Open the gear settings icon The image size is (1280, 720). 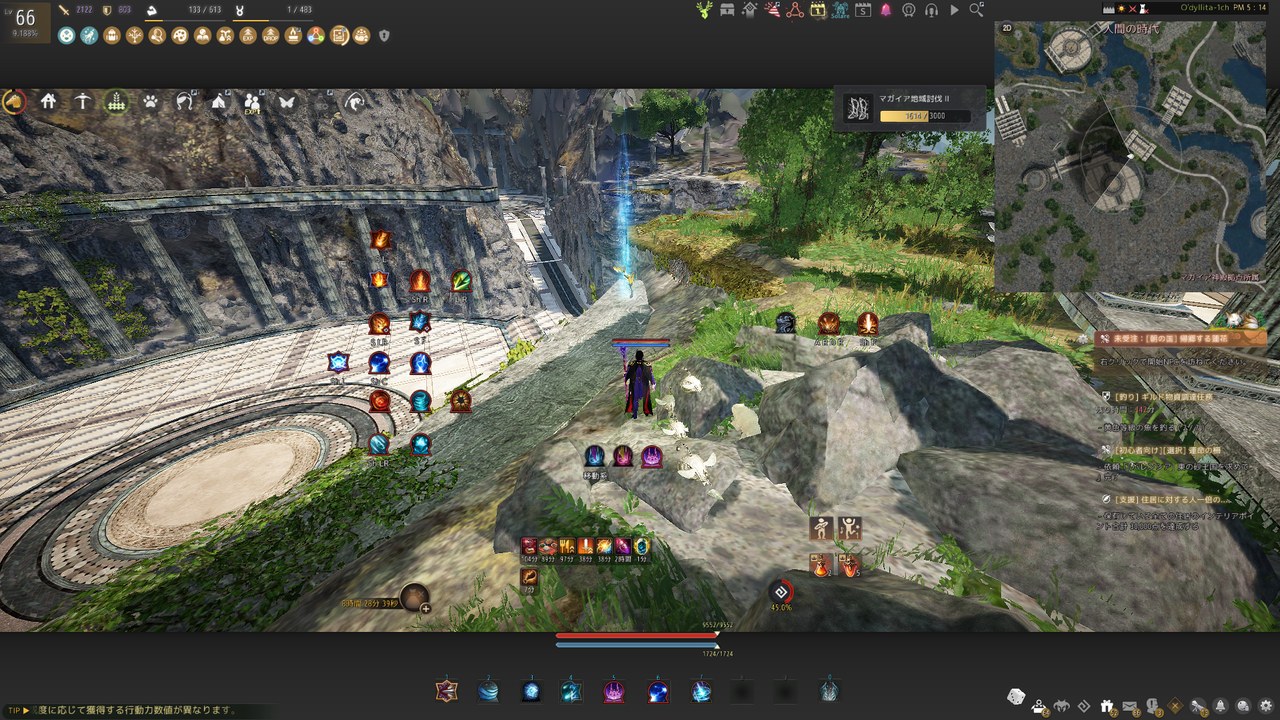coord(1264,707)
